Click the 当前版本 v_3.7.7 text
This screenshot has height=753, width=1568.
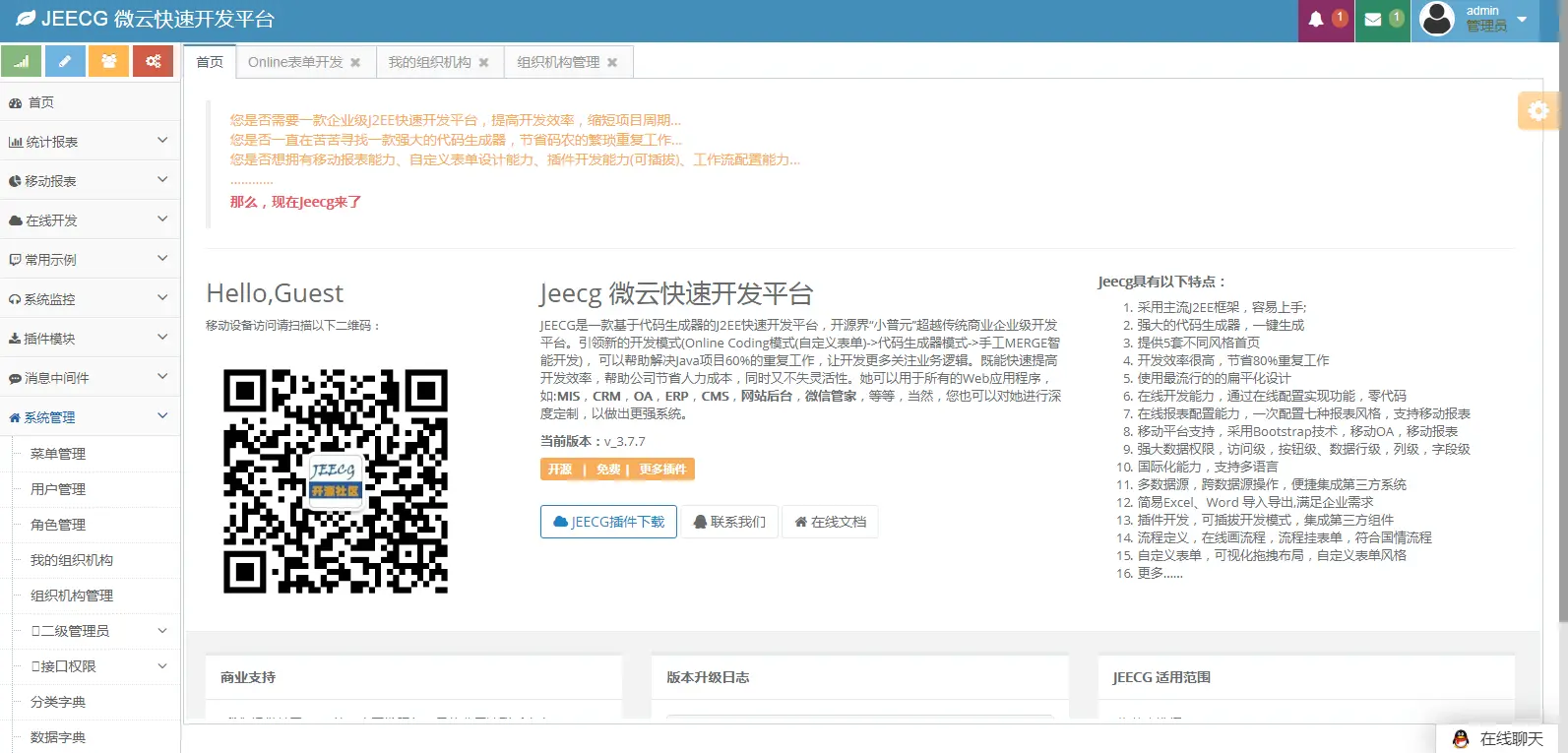593,442
